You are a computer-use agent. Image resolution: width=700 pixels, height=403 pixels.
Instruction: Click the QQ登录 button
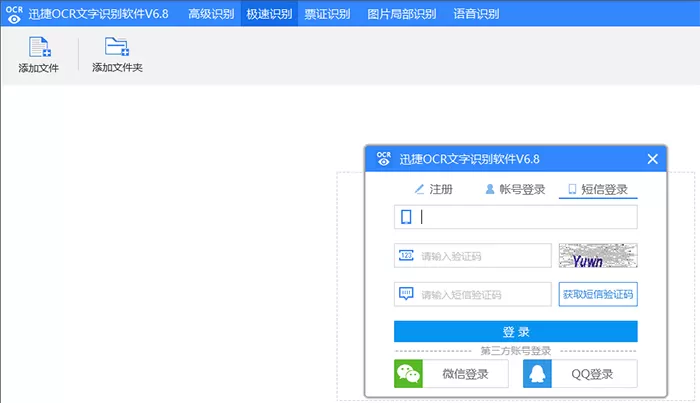580,374
